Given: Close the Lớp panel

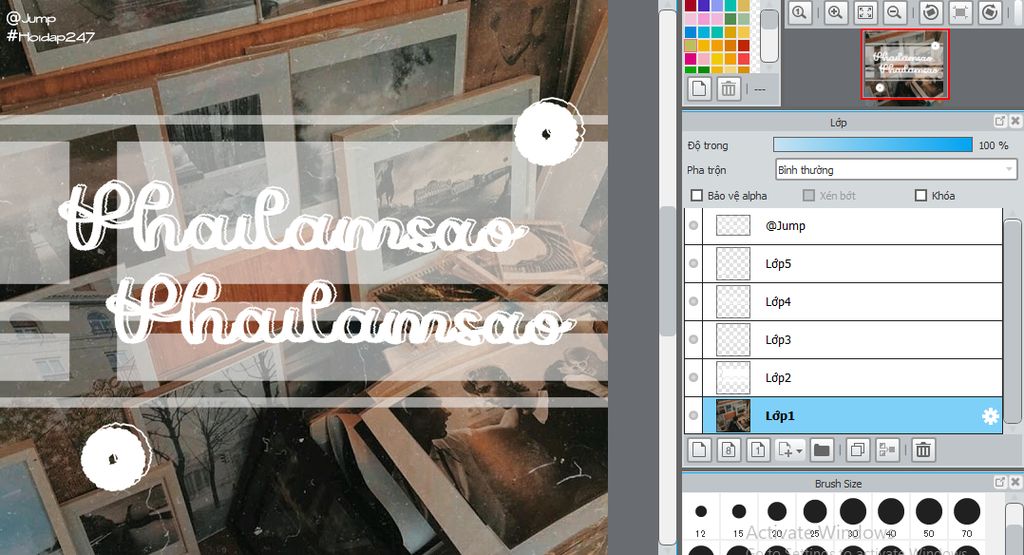Looking at the screenshot, I should 1015,121.
